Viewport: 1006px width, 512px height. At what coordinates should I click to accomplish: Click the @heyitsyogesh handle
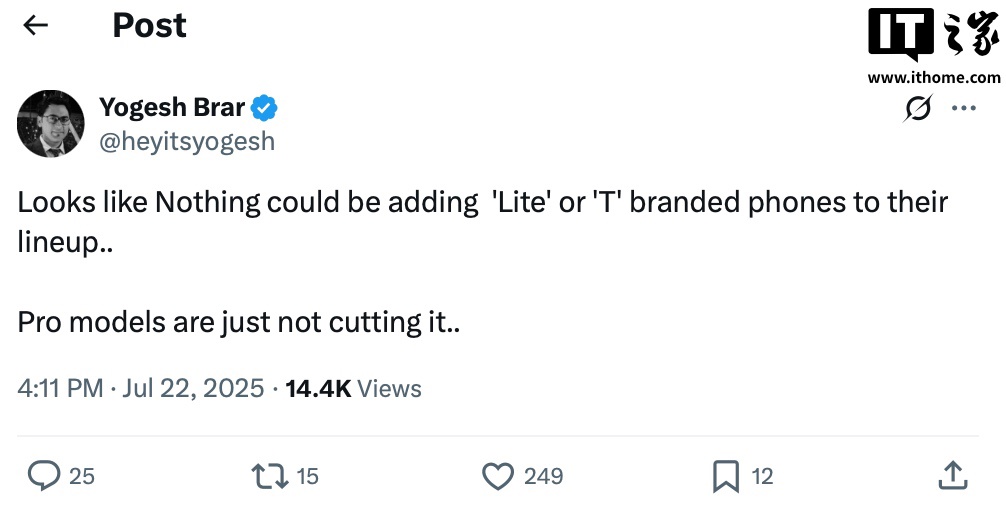[186, 141]
